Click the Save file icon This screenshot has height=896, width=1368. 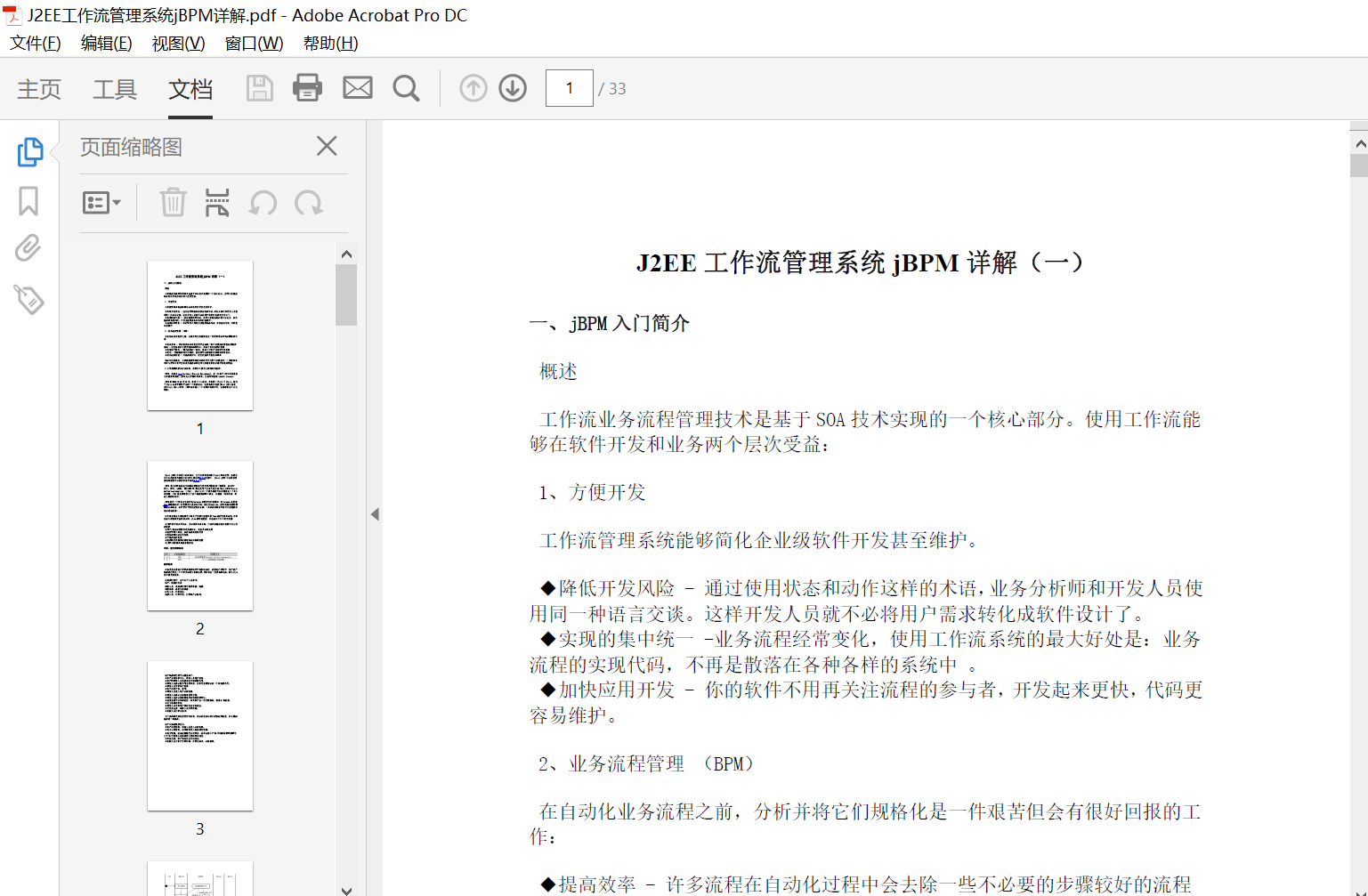pyautogui.click(x=259, y=88)
